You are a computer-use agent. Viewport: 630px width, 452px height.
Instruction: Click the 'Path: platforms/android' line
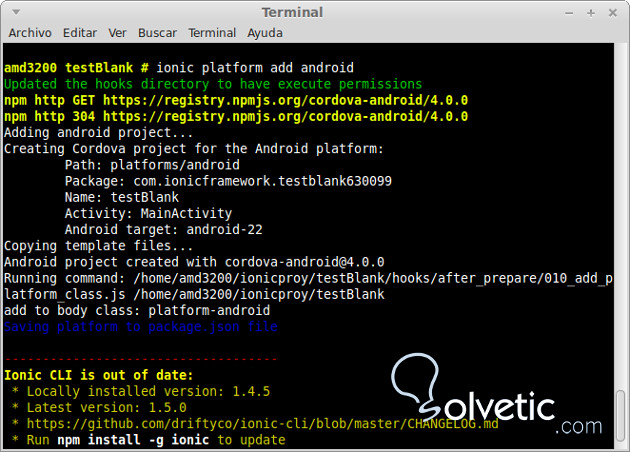(x=152, y=165)
